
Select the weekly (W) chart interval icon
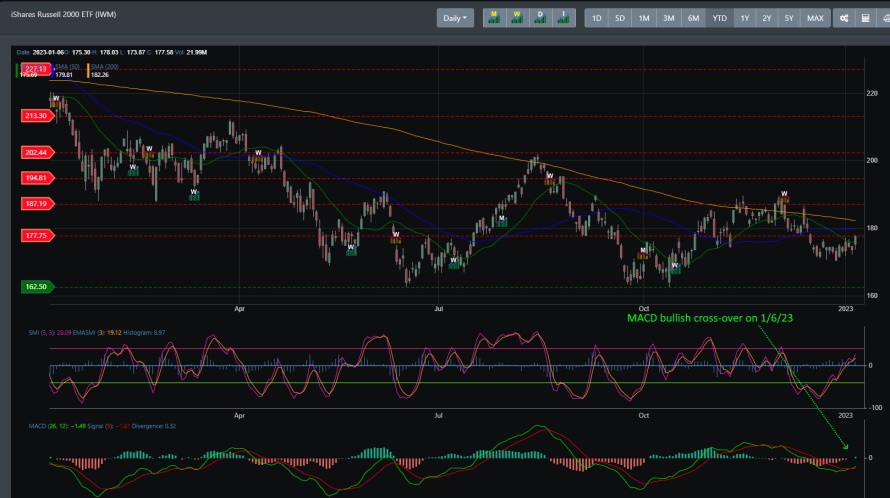pos(517,18)
